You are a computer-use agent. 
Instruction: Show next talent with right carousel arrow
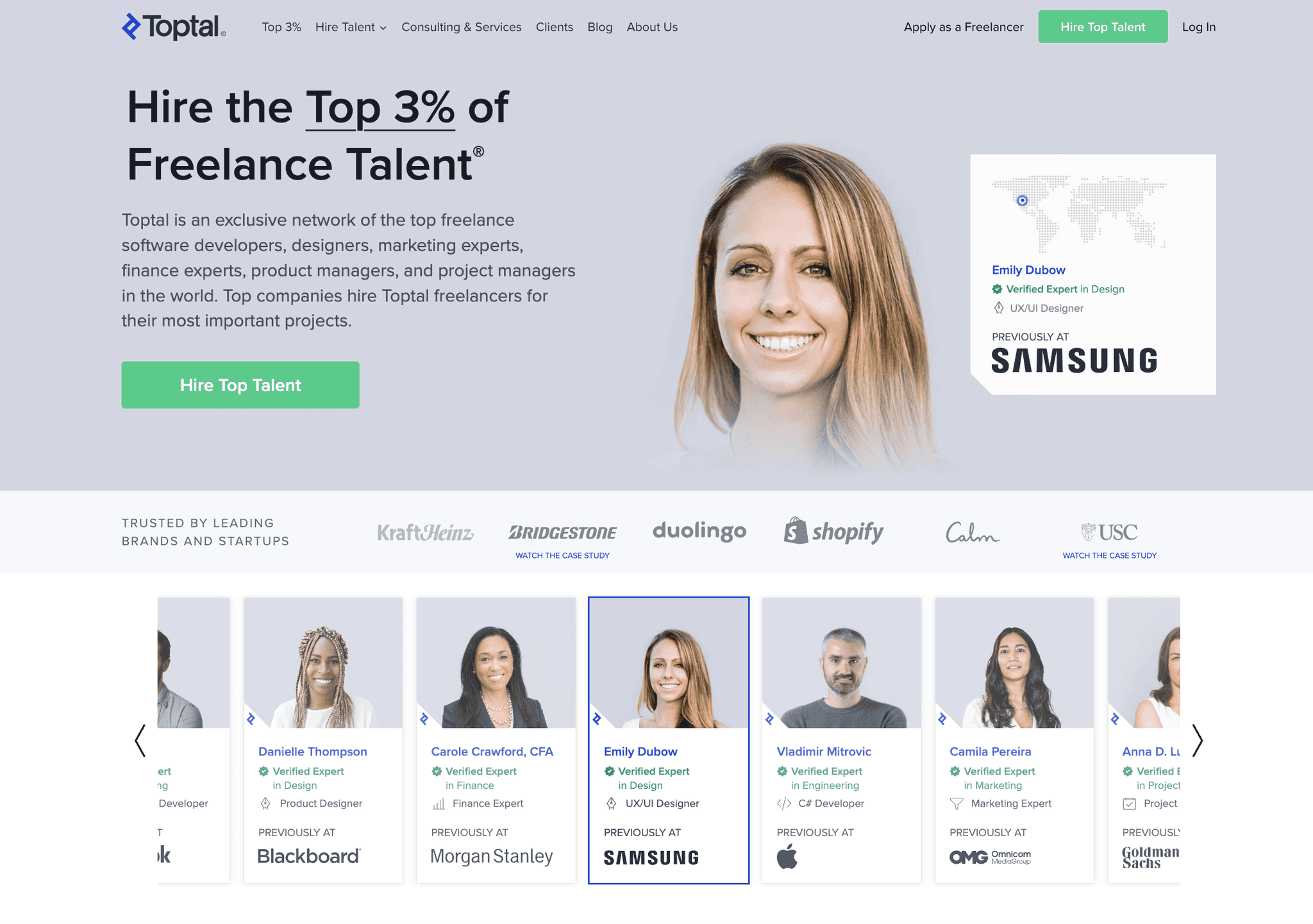pyautogui.click(x=1197, y=741)
